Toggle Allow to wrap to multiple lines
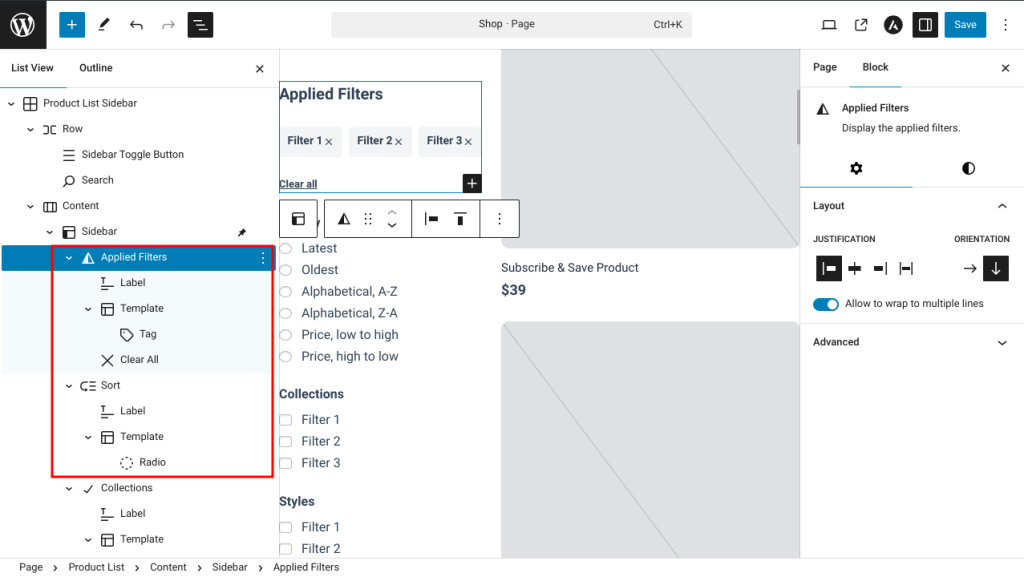The image size is (1024, 577). (x=826, y=304)
